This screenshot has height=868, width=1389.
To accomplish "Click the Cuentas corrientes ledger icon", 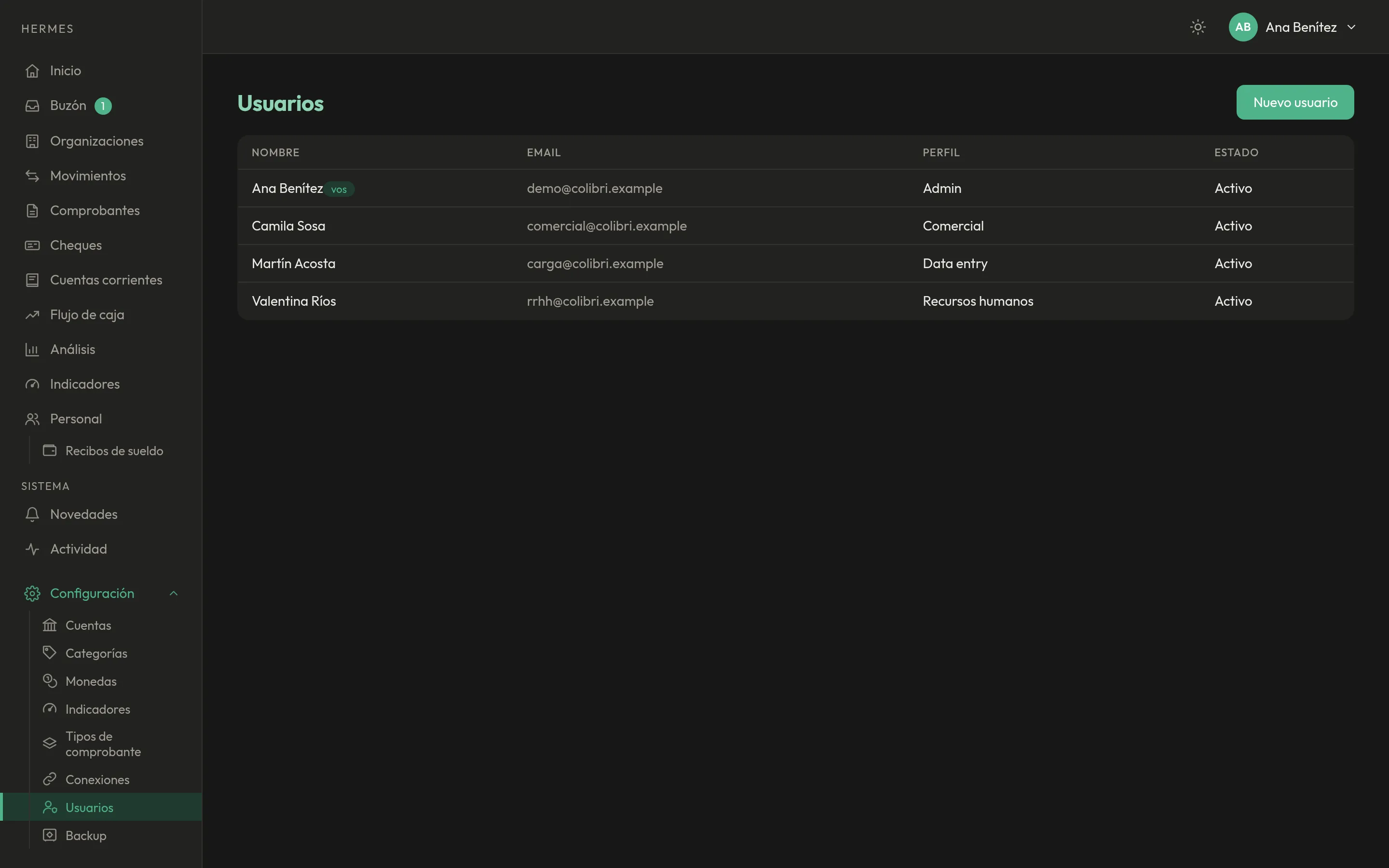I will 32,280.
